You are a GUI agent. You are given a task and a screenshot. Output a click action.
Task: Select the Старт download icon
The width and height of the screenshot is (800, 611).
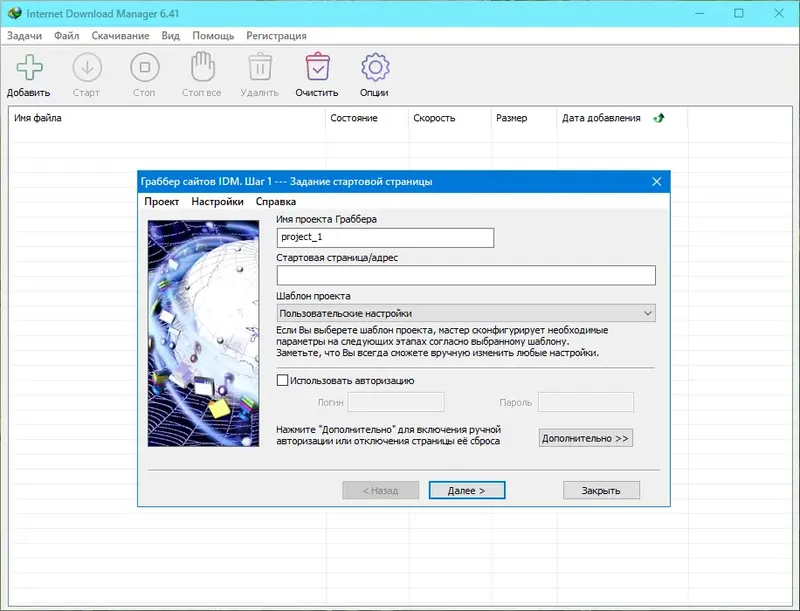pos(87,70)
